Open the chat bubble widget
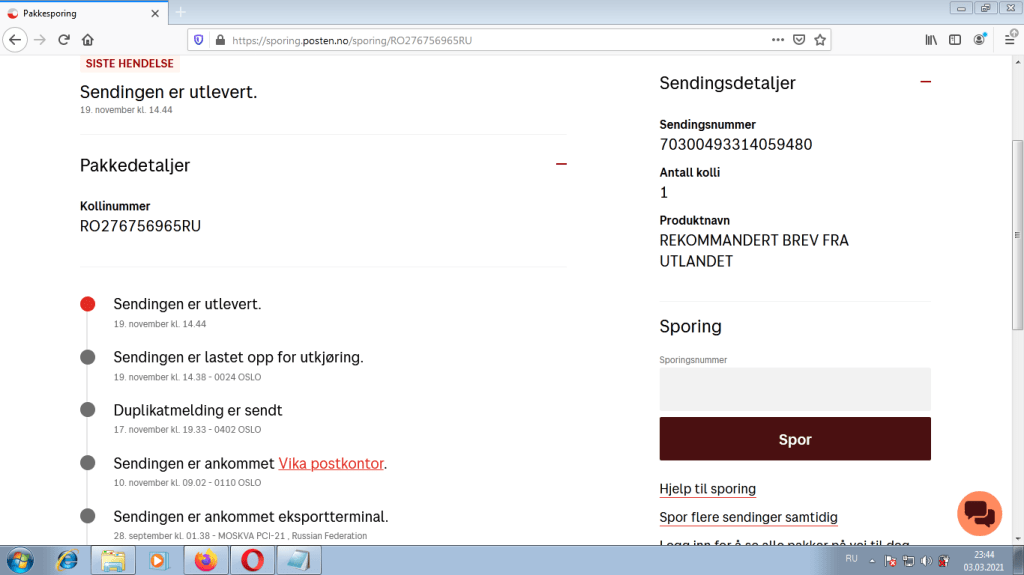This screenshot has height=575, width=1024. 979,513
